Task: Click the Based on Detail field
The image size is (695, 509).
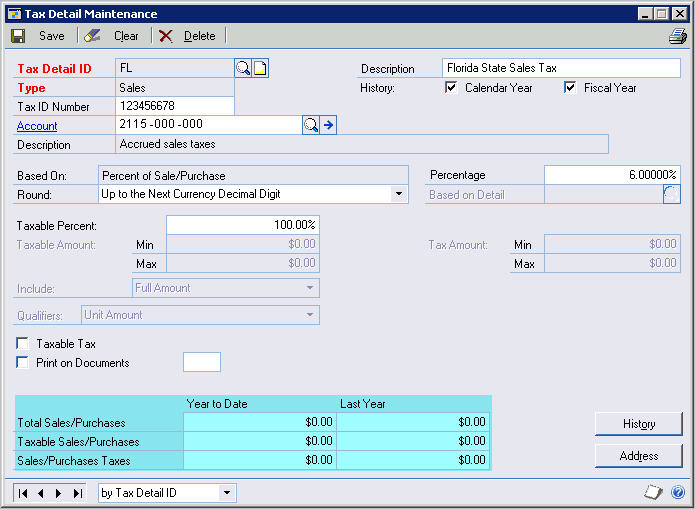Action: click(604, 194)
